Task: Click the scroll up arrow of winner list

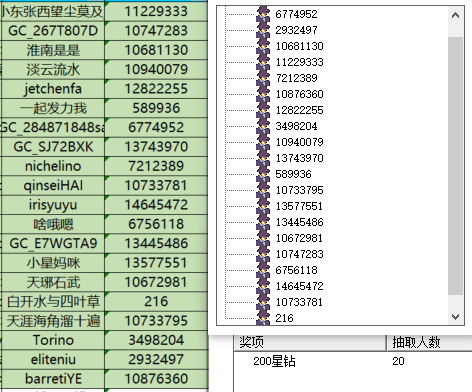Action: click(x=455, y=15)
